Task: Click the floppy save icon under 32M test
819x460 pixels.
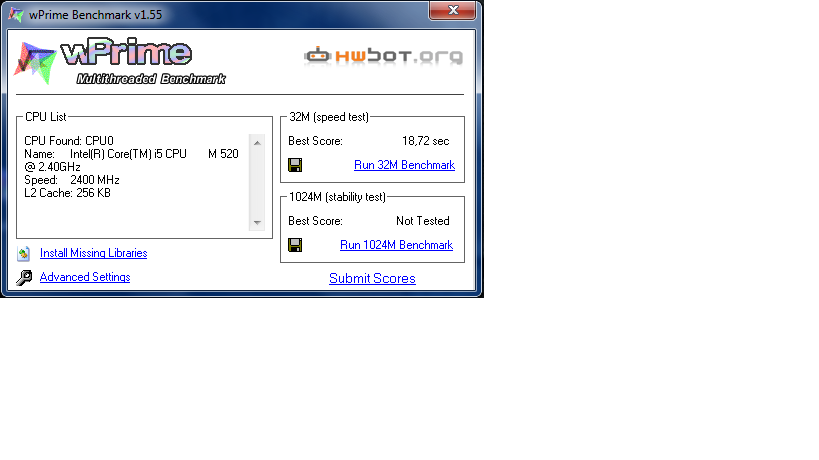Action: coord(295,165)
